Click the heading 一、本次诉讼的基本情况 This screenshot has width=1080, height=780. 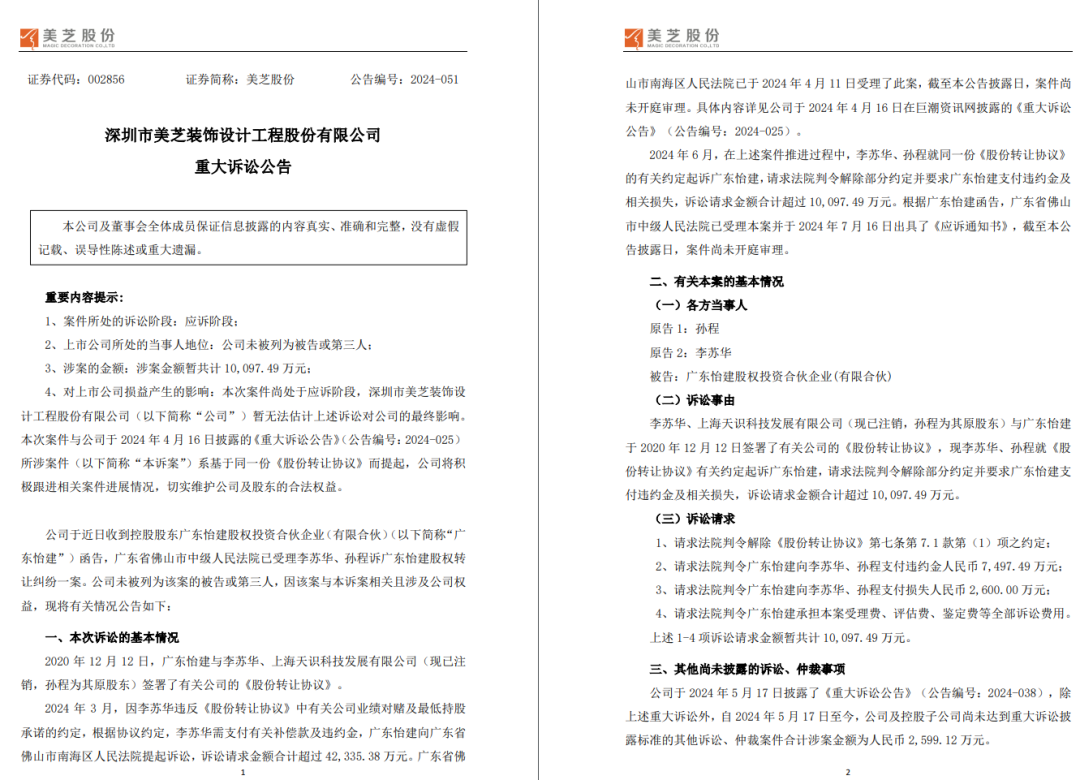point(112,637)
